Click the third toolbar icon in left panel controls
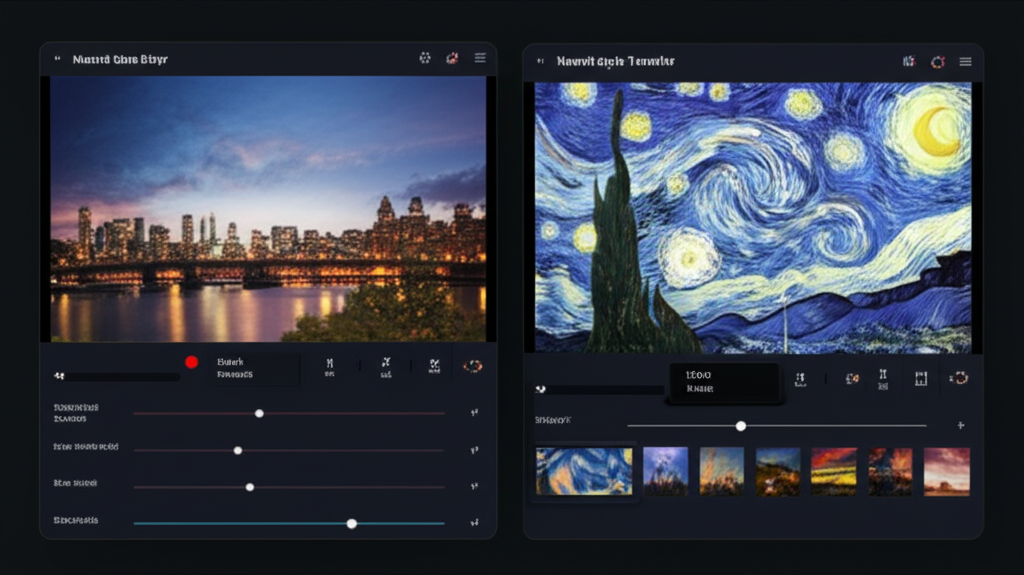This screenshot has width=1024, height=575. click(x=434, y=366)
